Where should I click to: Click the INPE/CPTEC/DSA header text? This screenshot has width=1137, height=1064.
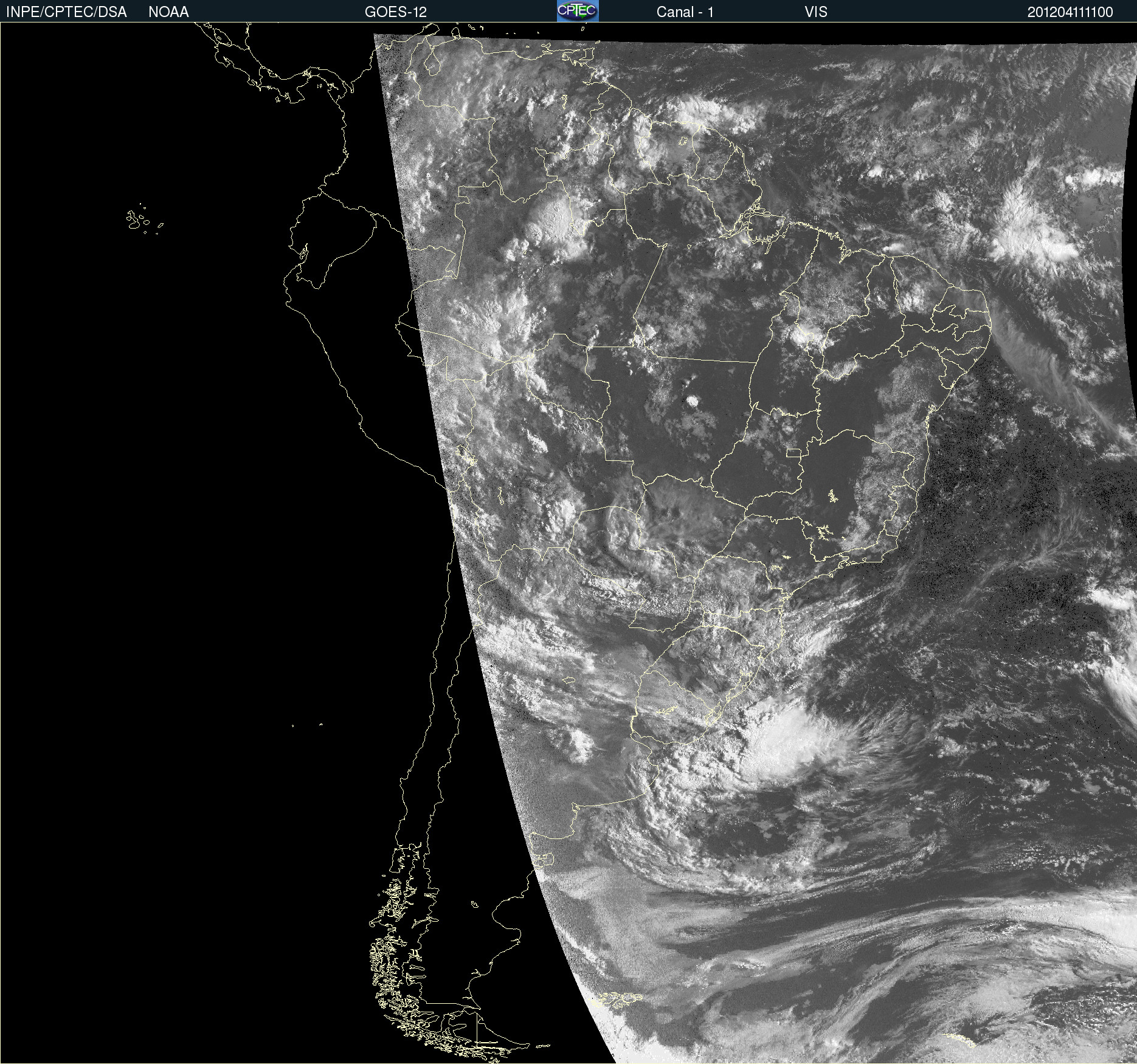tap(66, 12)
